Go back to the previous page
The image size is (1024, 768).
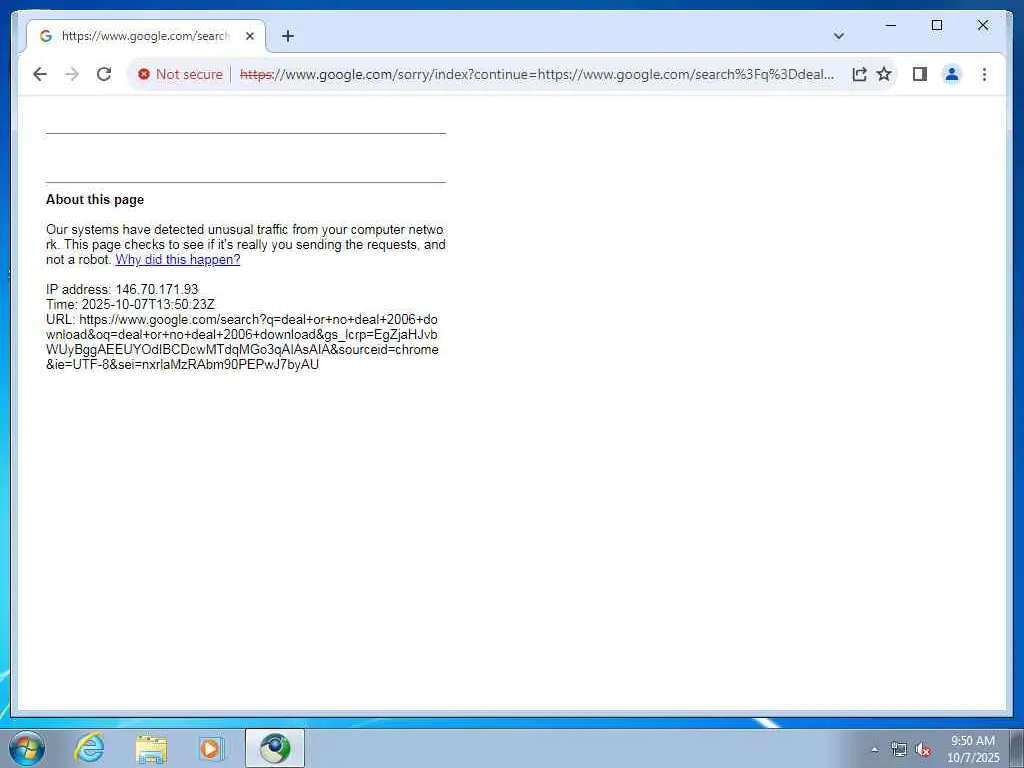(x=40, y=74)
